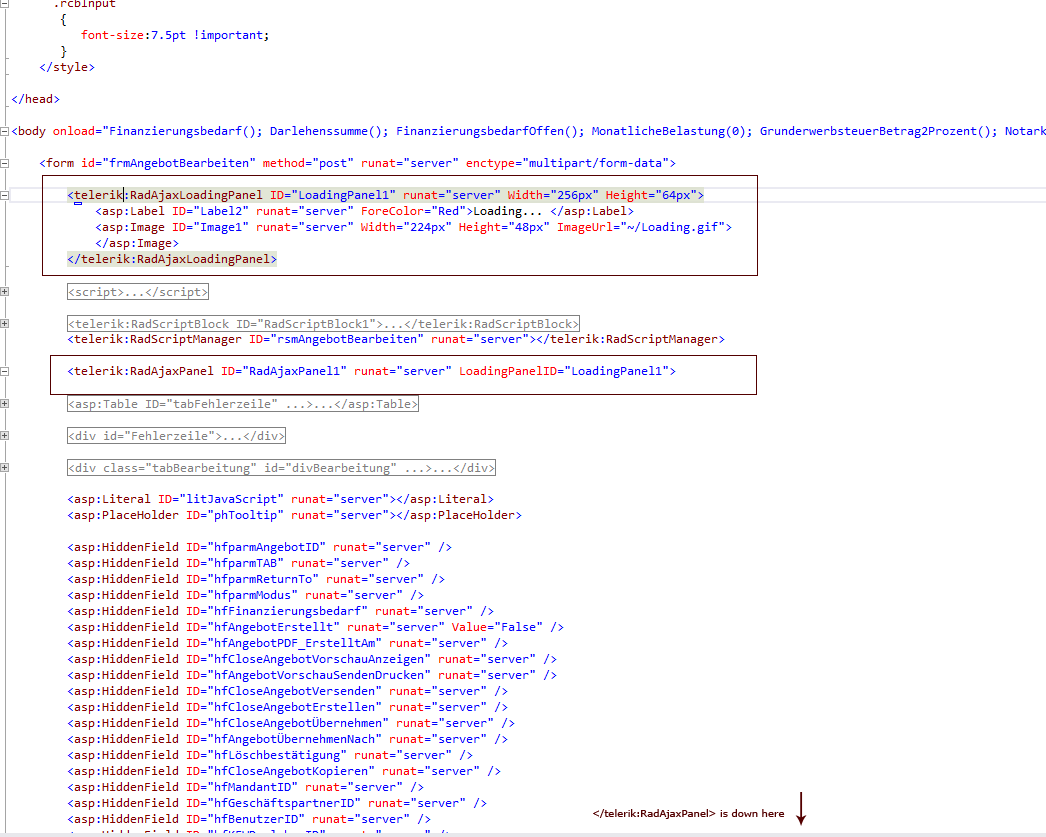Collapse the RadAjaxLoadingPanel outlining region
Screen dimensions: 1046x837
4,195
